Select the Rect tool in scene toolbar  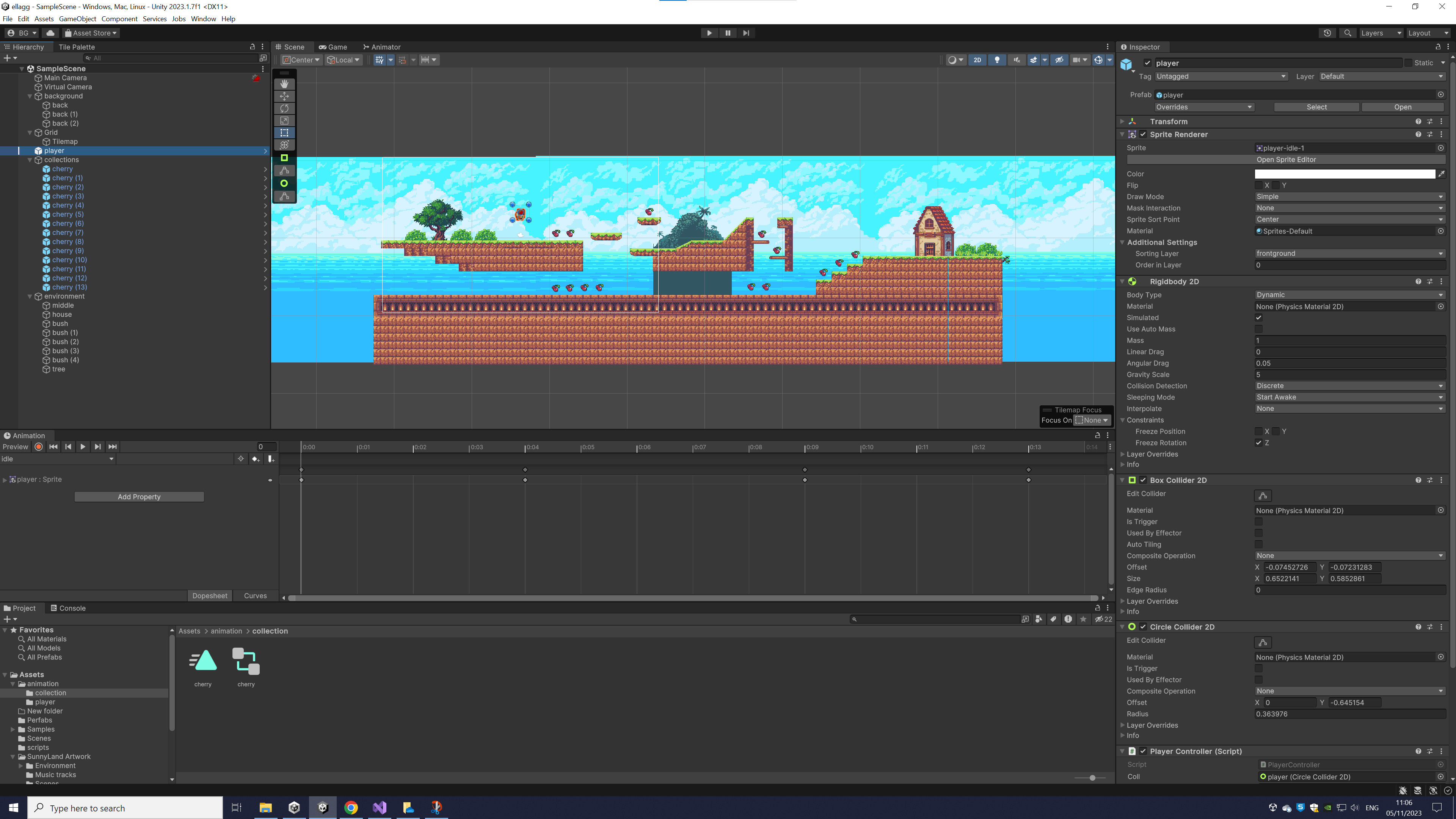[x=284, y=133]
